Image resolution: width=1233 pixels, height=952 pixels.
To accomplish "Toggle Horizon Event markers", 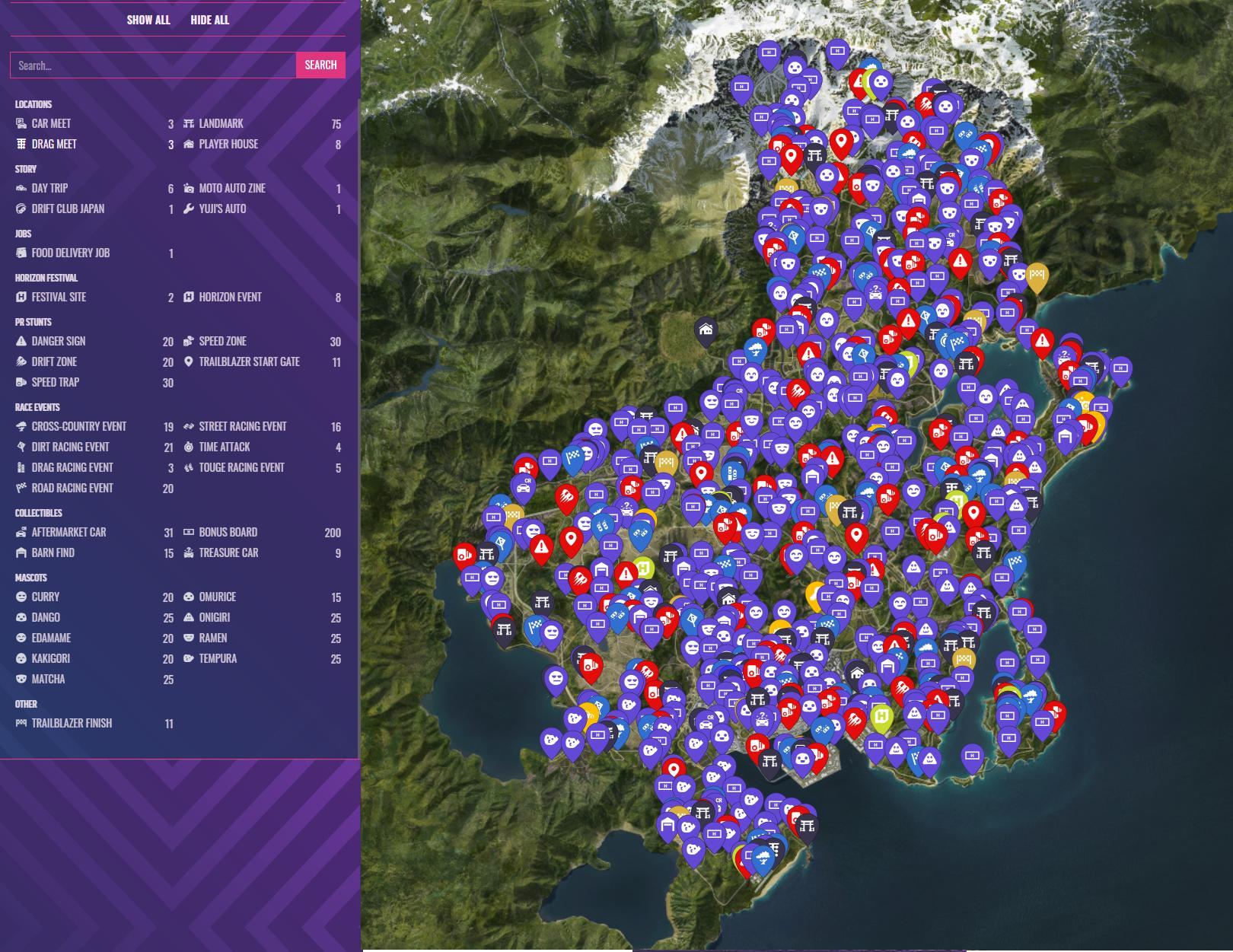I will [x=263, y=297].
